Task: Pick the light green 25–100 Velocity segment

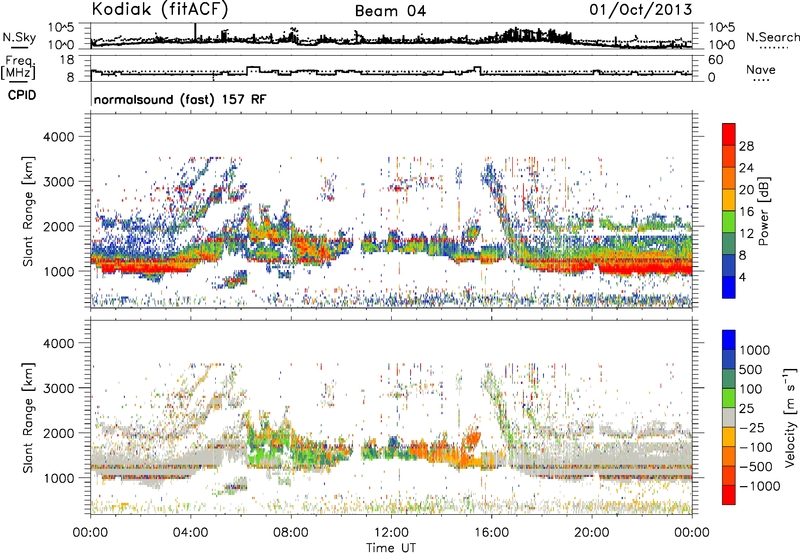Action: (729, 398)
